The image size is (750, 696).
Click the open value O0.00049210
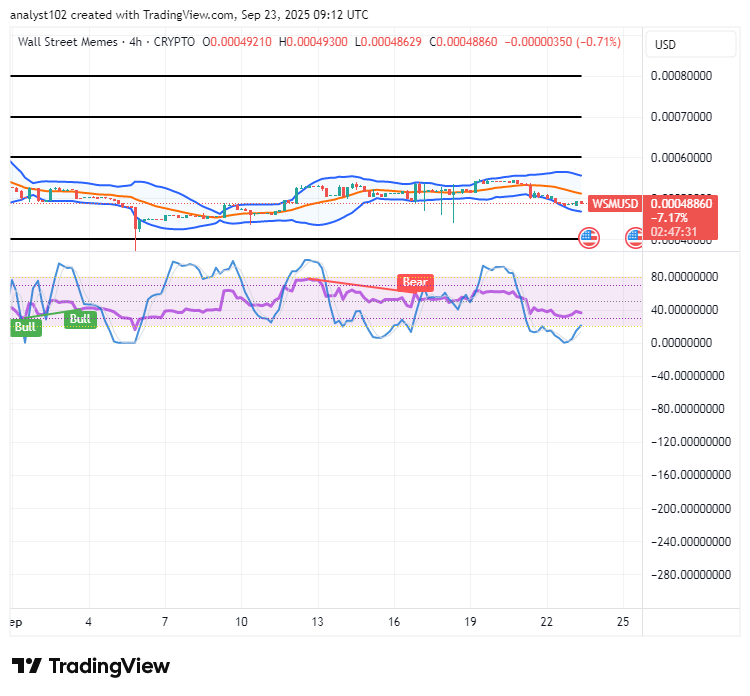tap(237, 42)
